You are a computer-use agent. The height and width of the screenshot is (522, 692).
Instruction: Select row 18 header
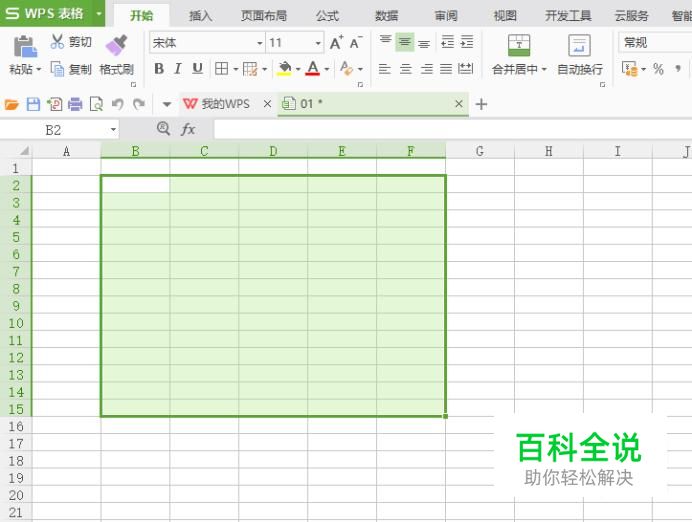(x=16, y=461)
